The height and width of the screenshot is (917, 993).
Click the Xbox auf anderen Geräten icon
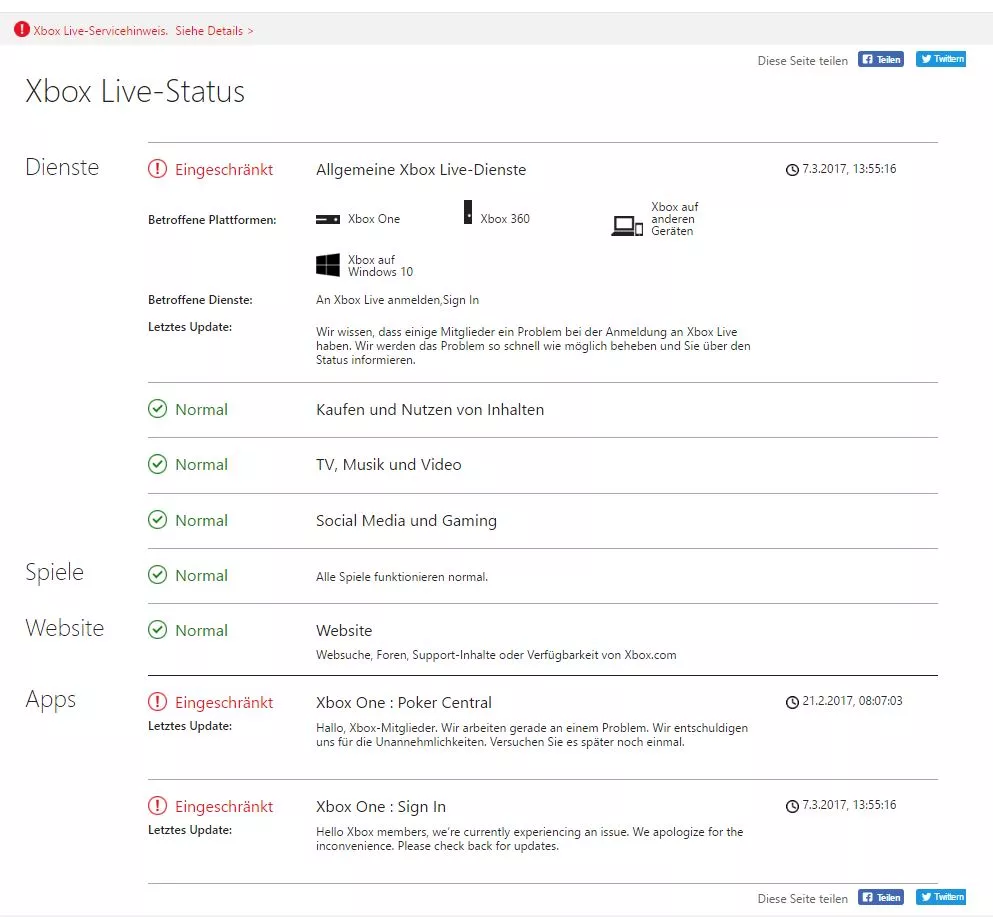[627, 225]
